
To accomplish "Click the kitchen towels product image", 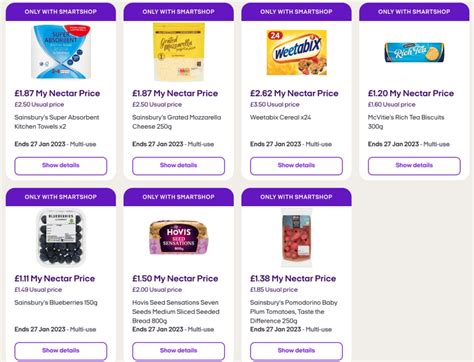I will (x=61, y=52).
